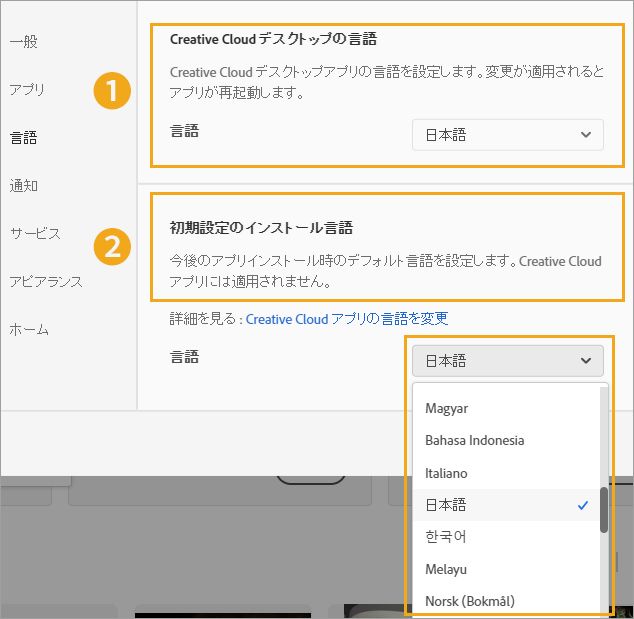Collapse the default install language dropdown

[508, 361]
